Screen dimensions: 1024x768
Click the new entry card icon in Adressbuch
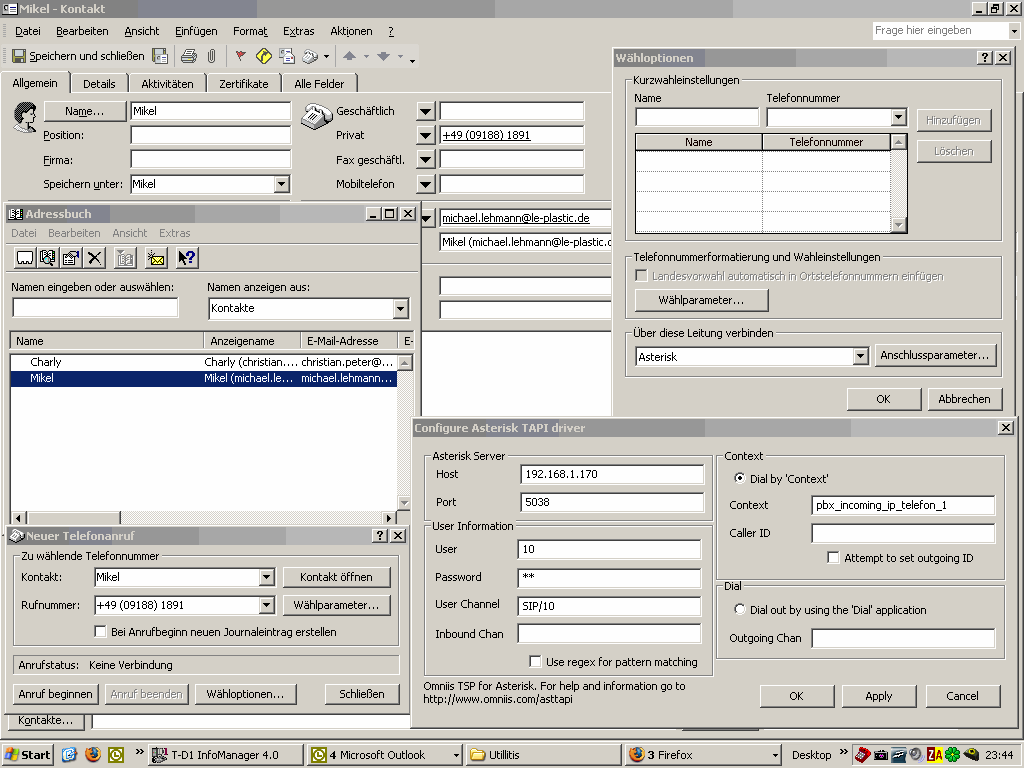click(25, 258)
